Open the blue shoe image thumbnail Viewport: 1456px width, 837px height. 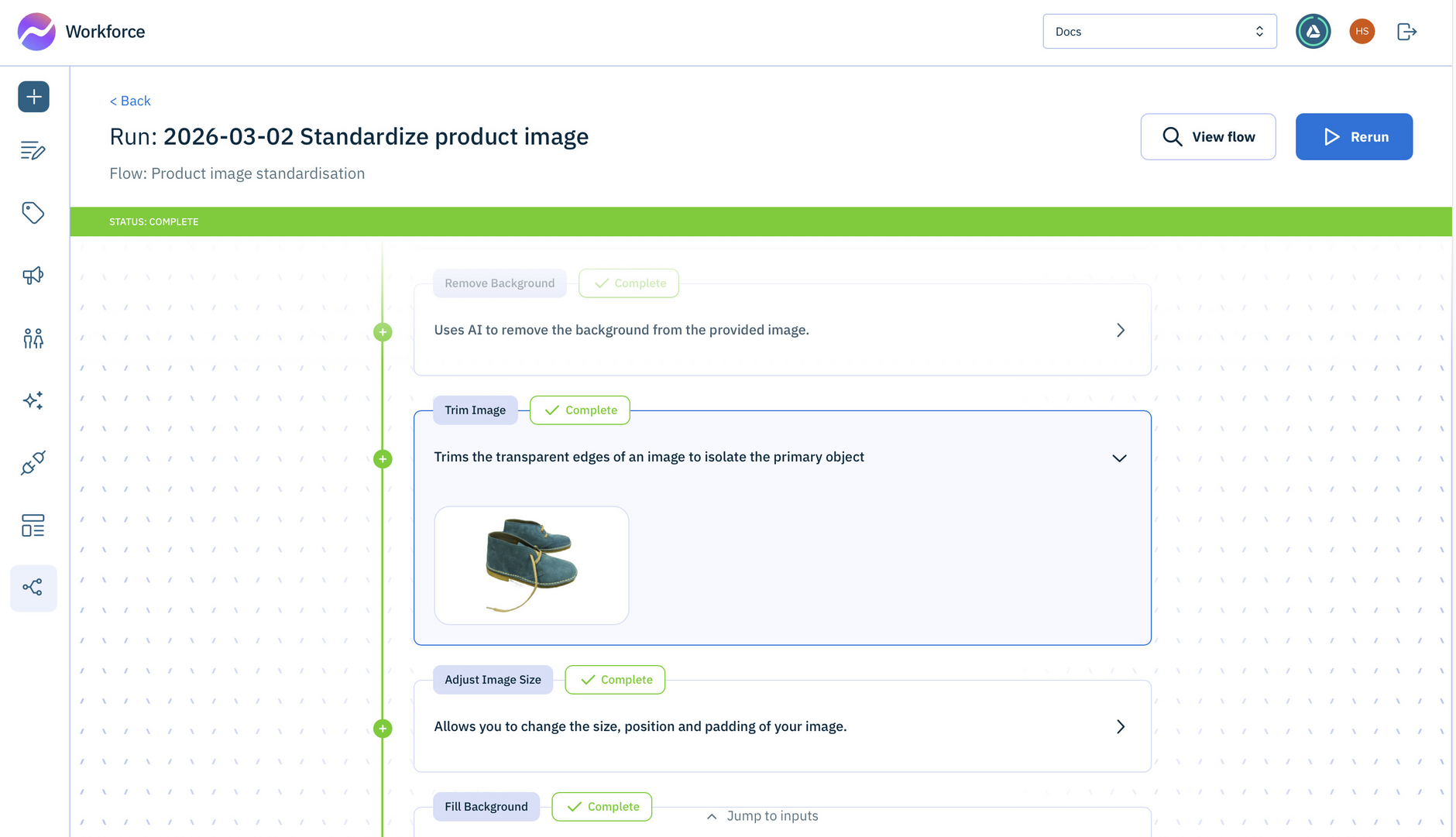pyautogui.click(x=531, y=565)
